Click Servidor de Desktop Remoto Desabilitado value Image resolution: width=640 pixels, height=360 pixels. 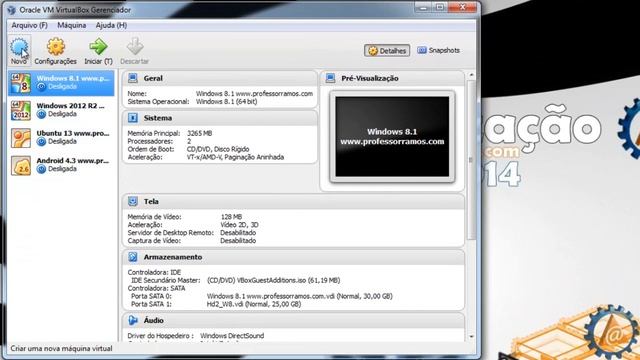tap(238, 233)
